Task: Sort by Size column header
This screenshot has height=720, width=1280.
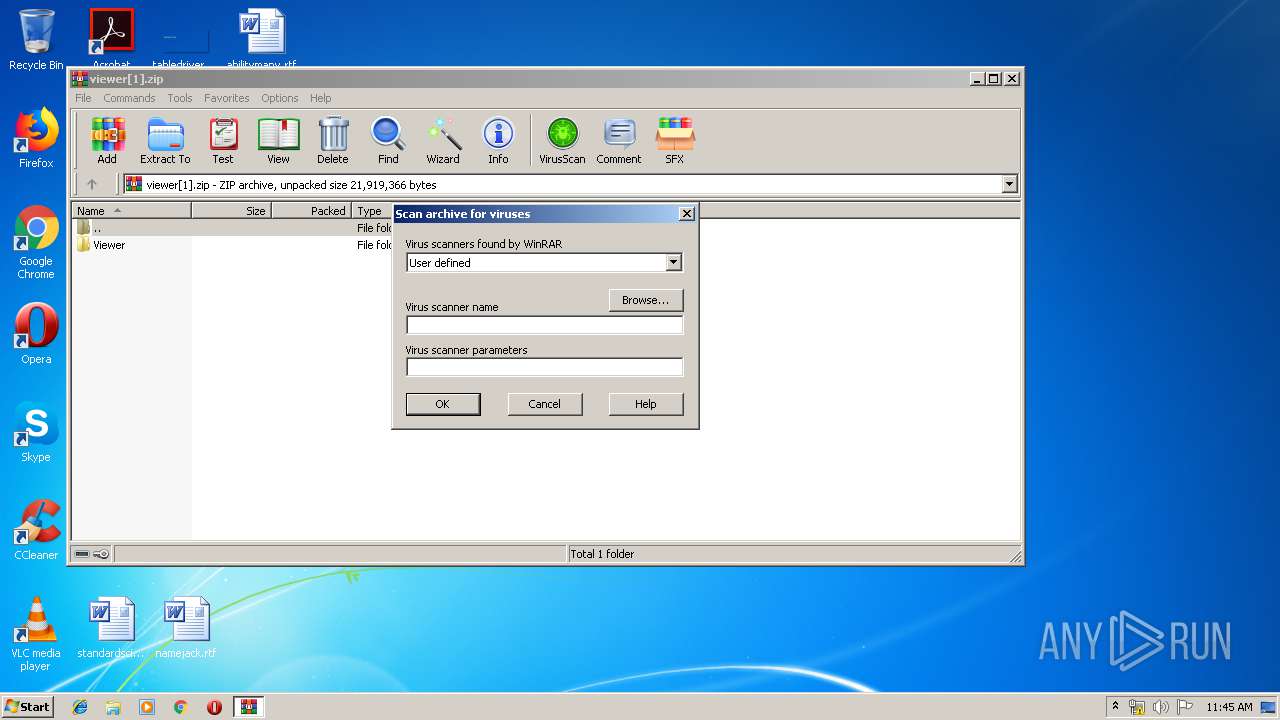Action: (x=231, y=211)
